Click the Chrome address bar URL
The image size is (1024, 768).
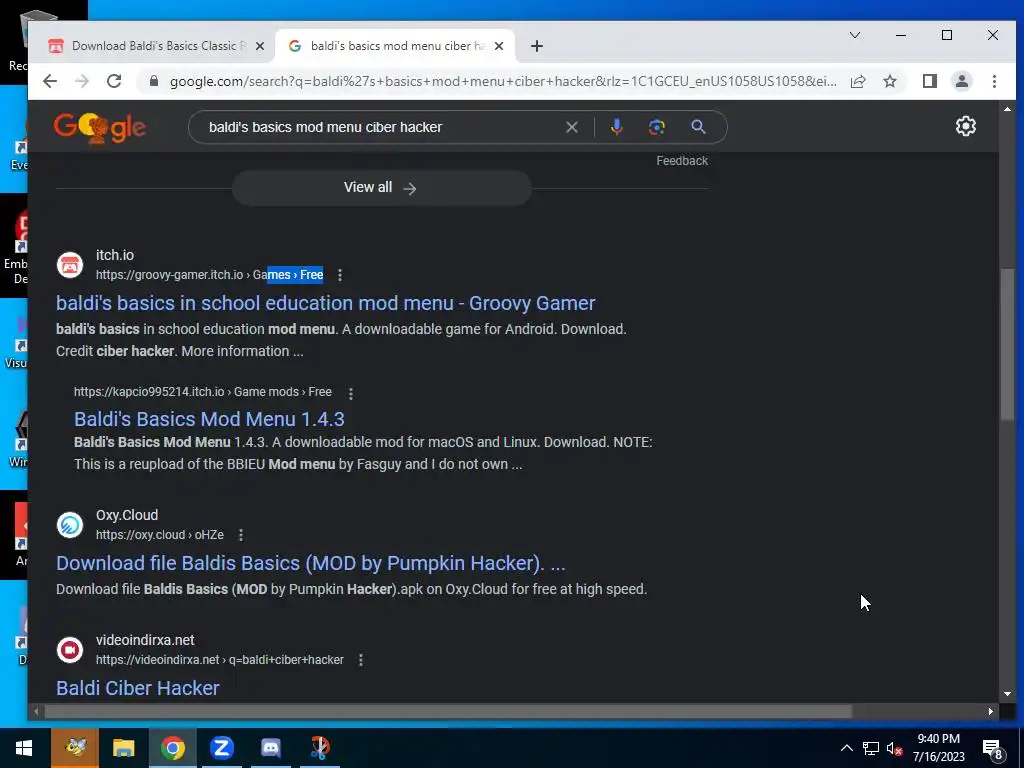503,81
